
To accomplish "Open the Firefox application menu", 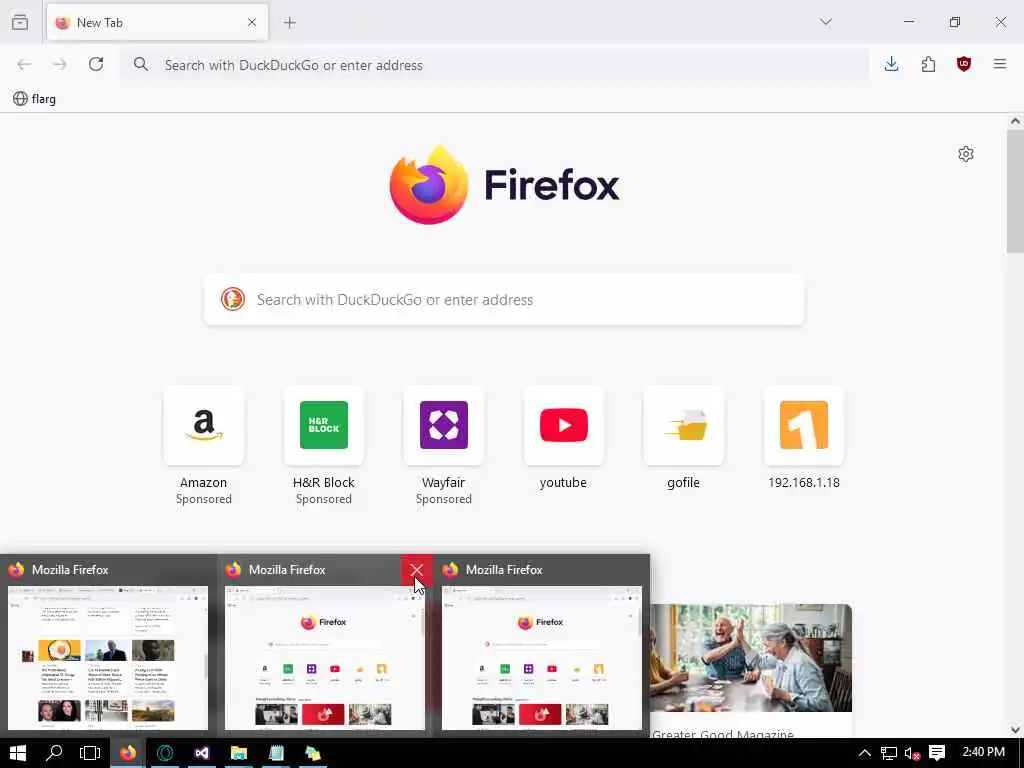I will pyautogui.click(x=1000, y=64).
